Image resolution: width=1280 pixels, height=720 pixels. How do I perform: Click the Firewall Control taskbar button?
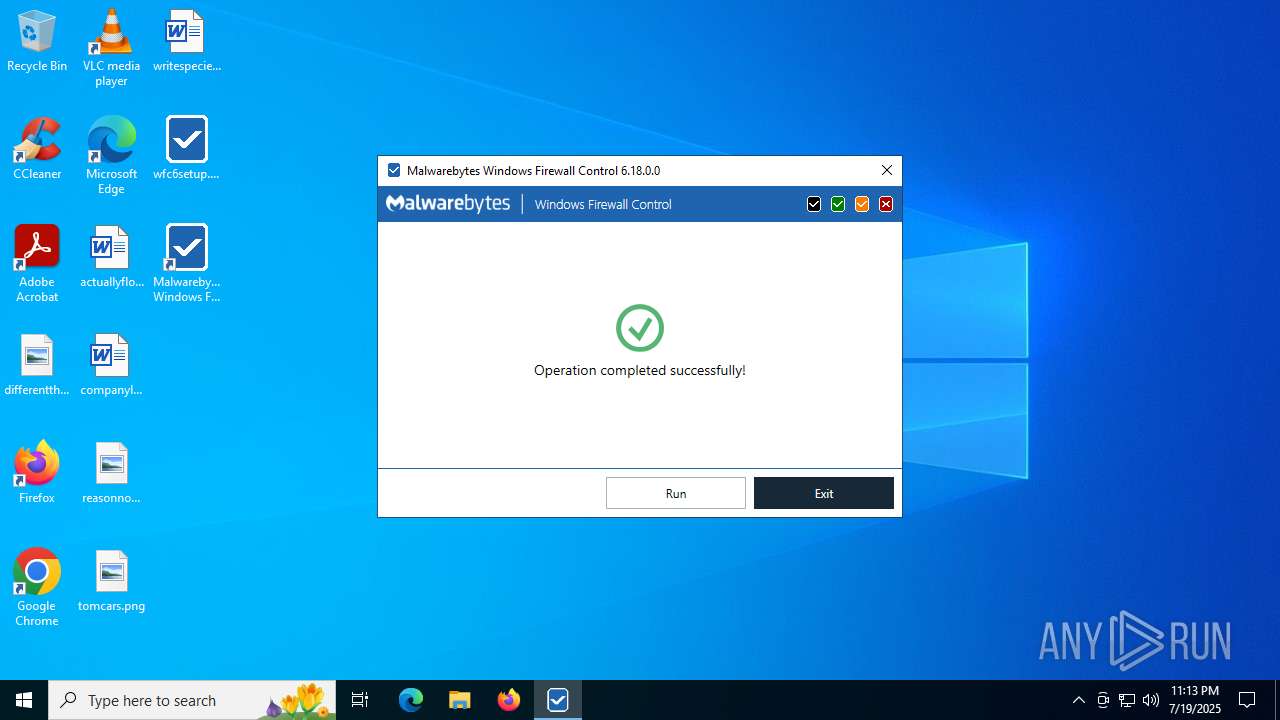tap(558, 700)
